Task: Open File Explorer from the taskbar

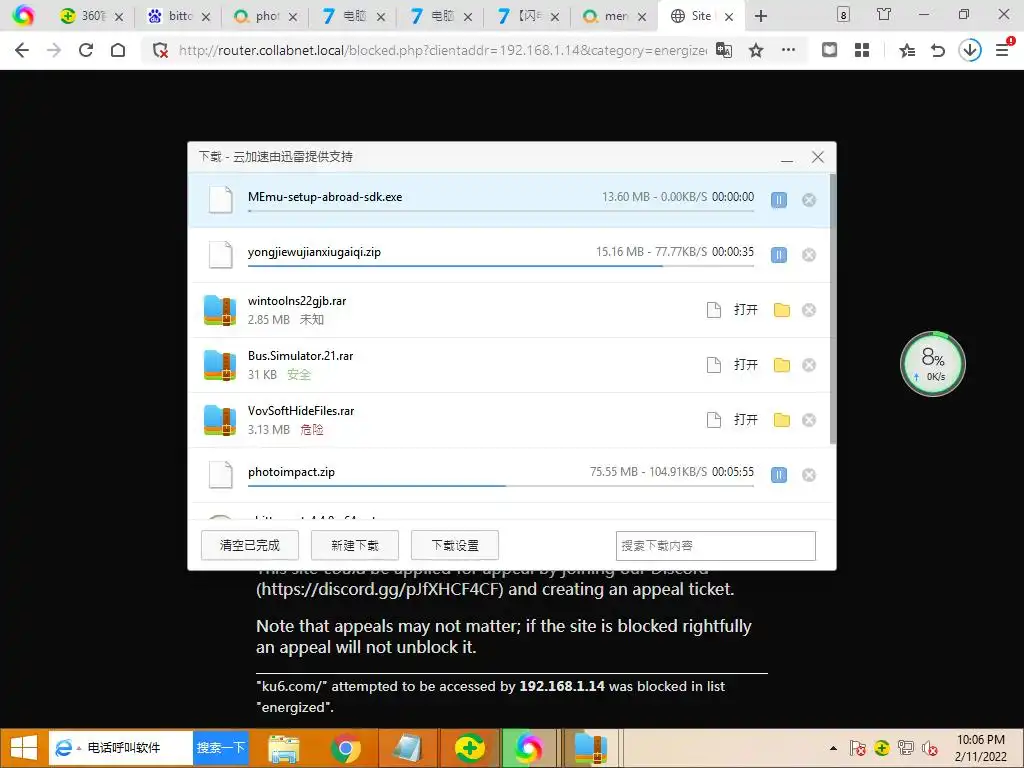Action: point(283,748)
